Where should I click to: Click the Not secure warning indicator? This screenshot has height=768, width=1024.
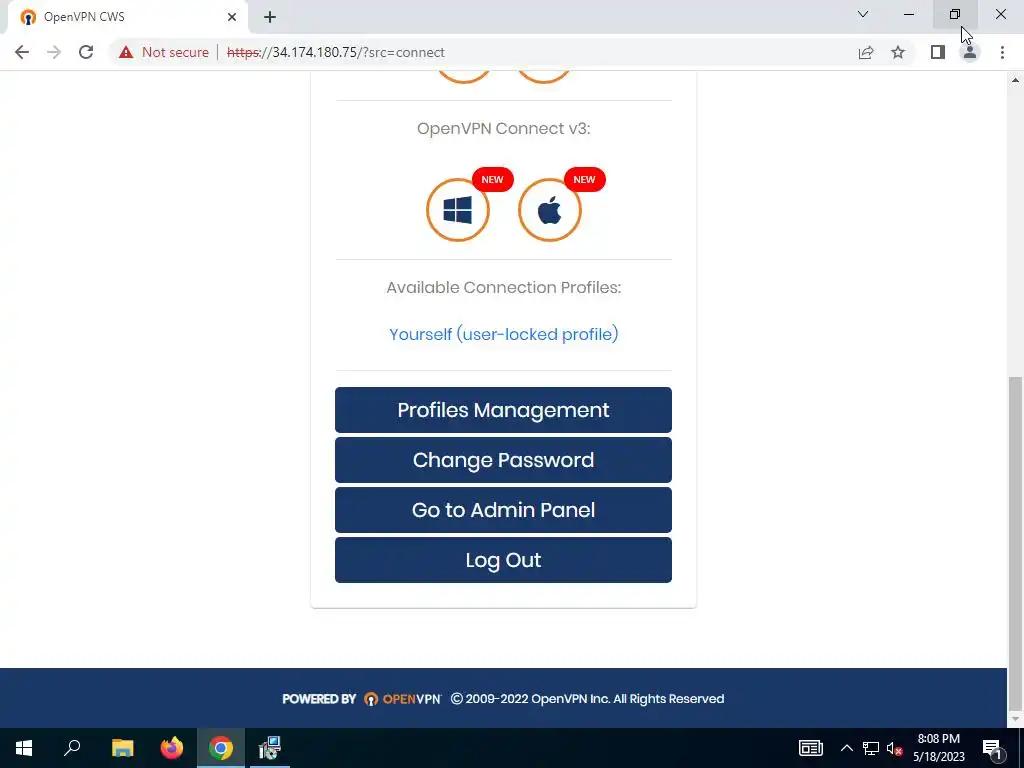[164, 52]
